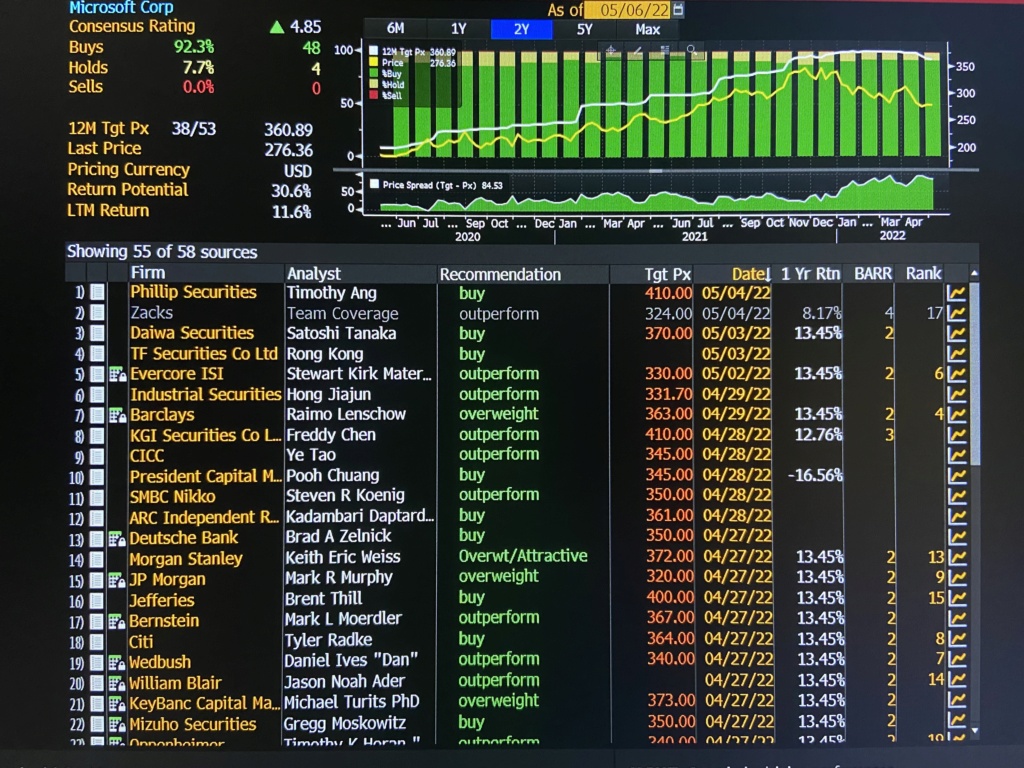Sort table by 1 Yr Rtn column header

click(x=810, y=274)
